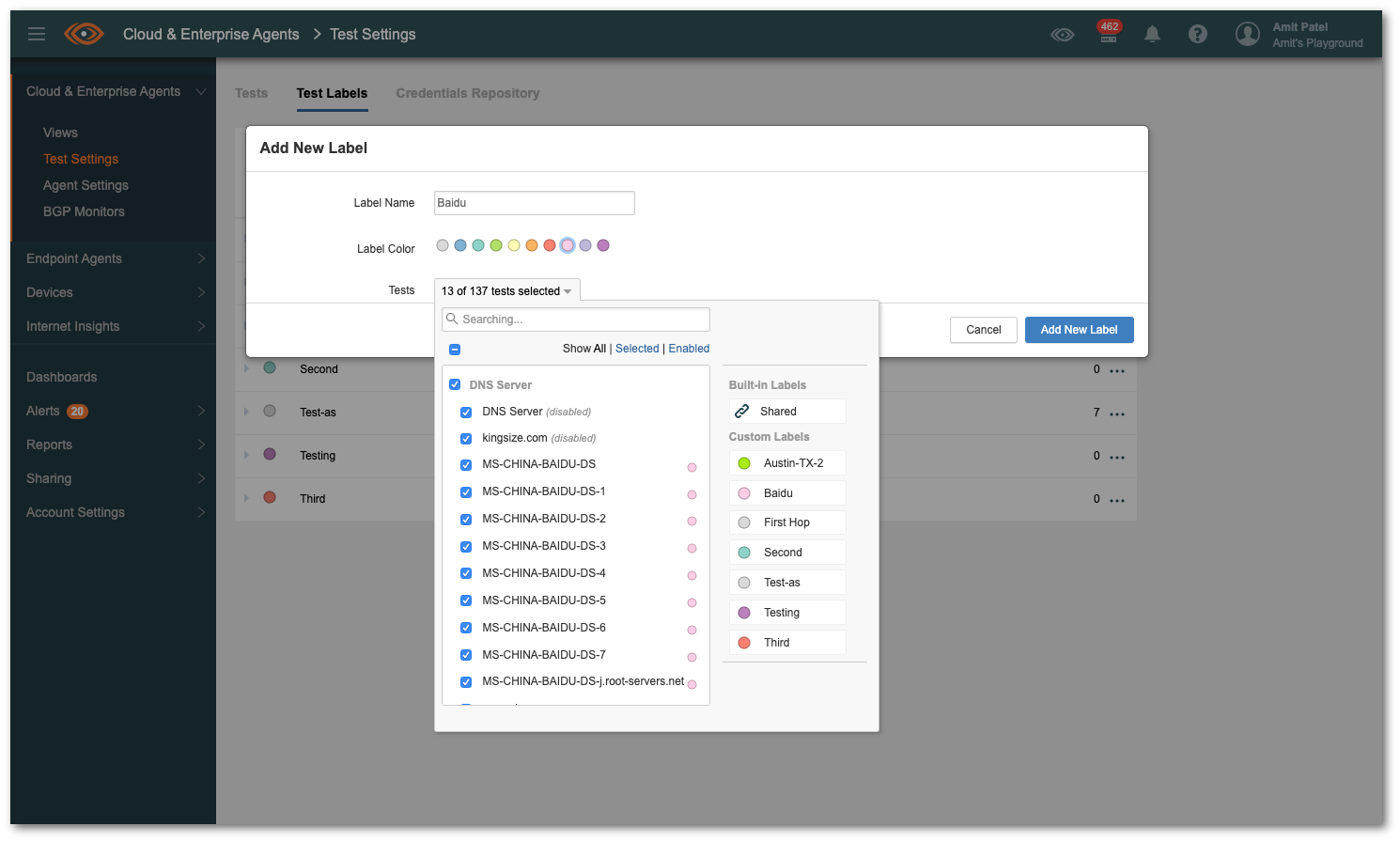
Task: Uncheck MS-CHINA-BAIDU-DS-5 test
Action: coord(466,600)
